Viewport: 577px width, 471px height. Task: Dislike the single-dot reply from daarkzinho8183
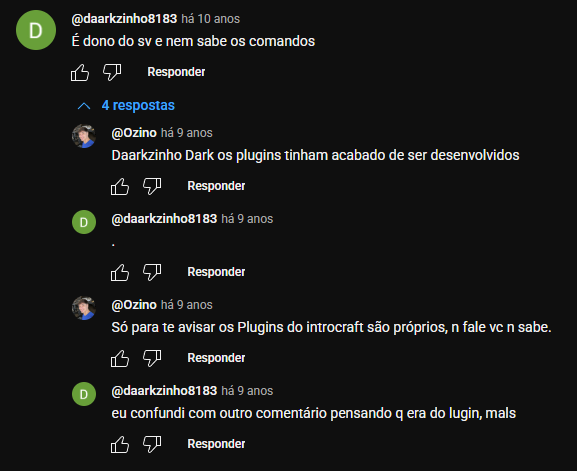[152, 272]
